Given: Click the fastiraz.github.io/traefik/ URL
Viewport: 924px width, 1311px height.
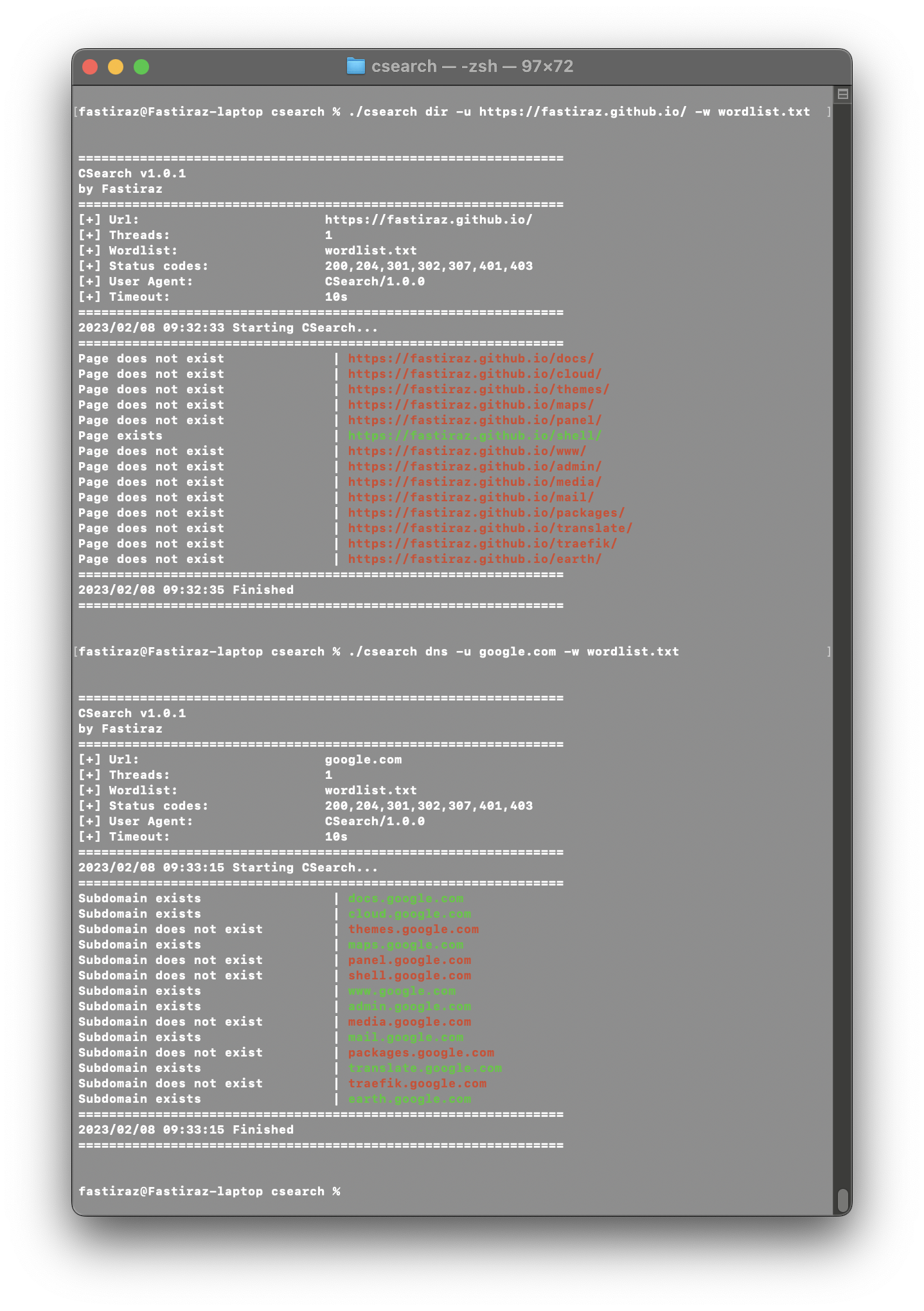Looking at the screenshot, I should click(x=483, y=544).
